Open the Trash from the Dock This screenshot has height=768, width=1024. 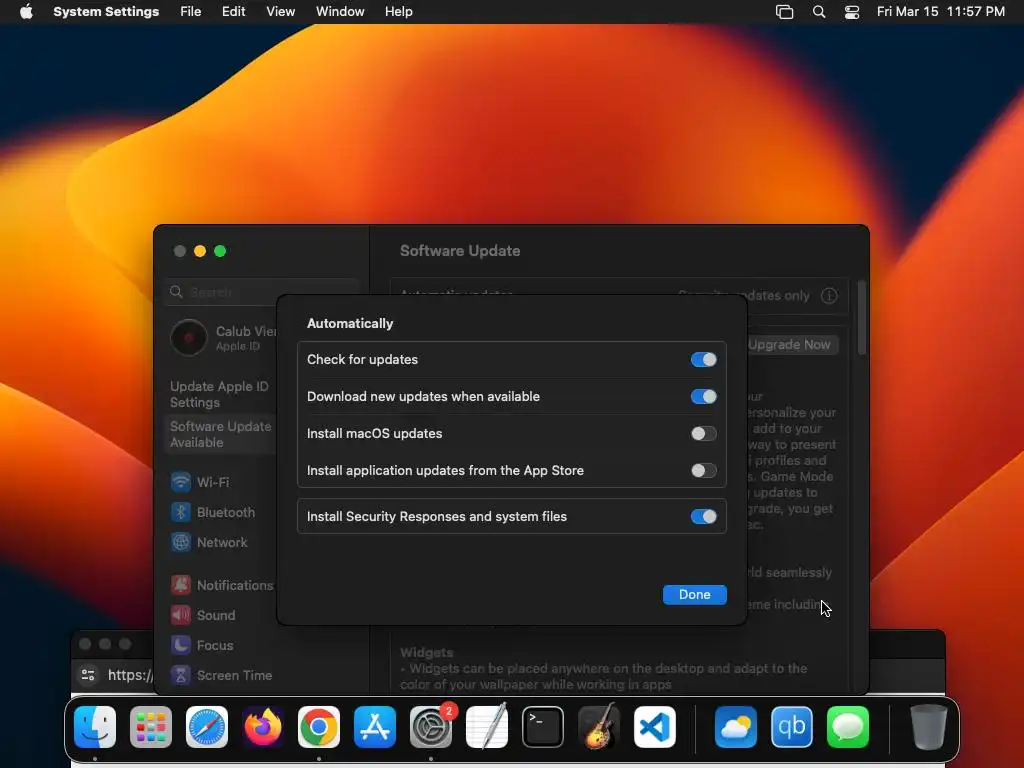929,726
